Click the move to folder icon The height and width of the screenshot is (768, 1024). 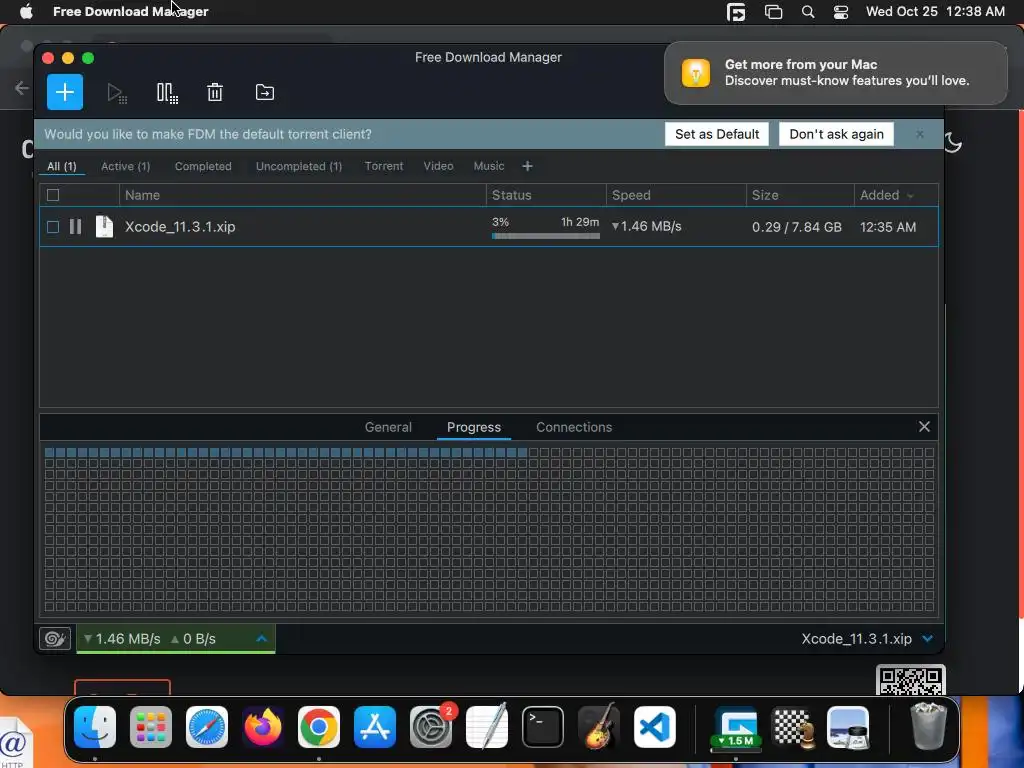[264, 92]
